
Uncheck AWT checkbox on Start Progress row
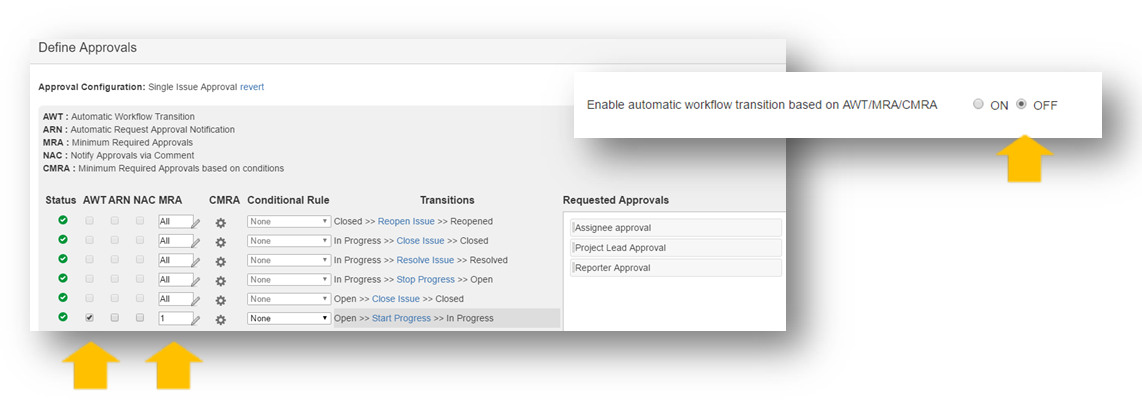tap(90, 318)
